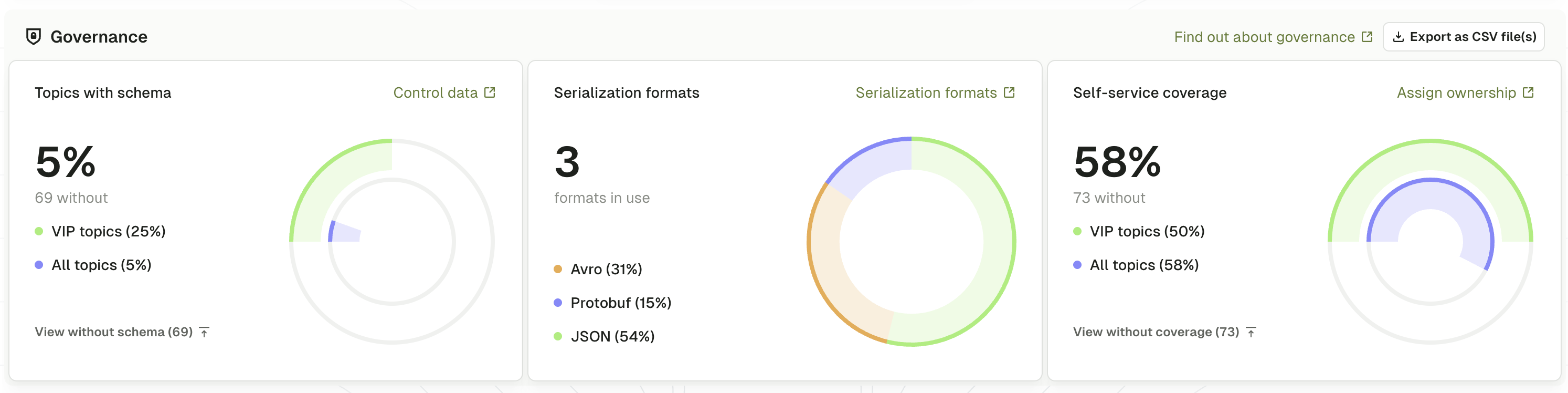Viewport: 1568px width, 393px height.
Task: Click View without schema (69)
Action: [113, 332]
